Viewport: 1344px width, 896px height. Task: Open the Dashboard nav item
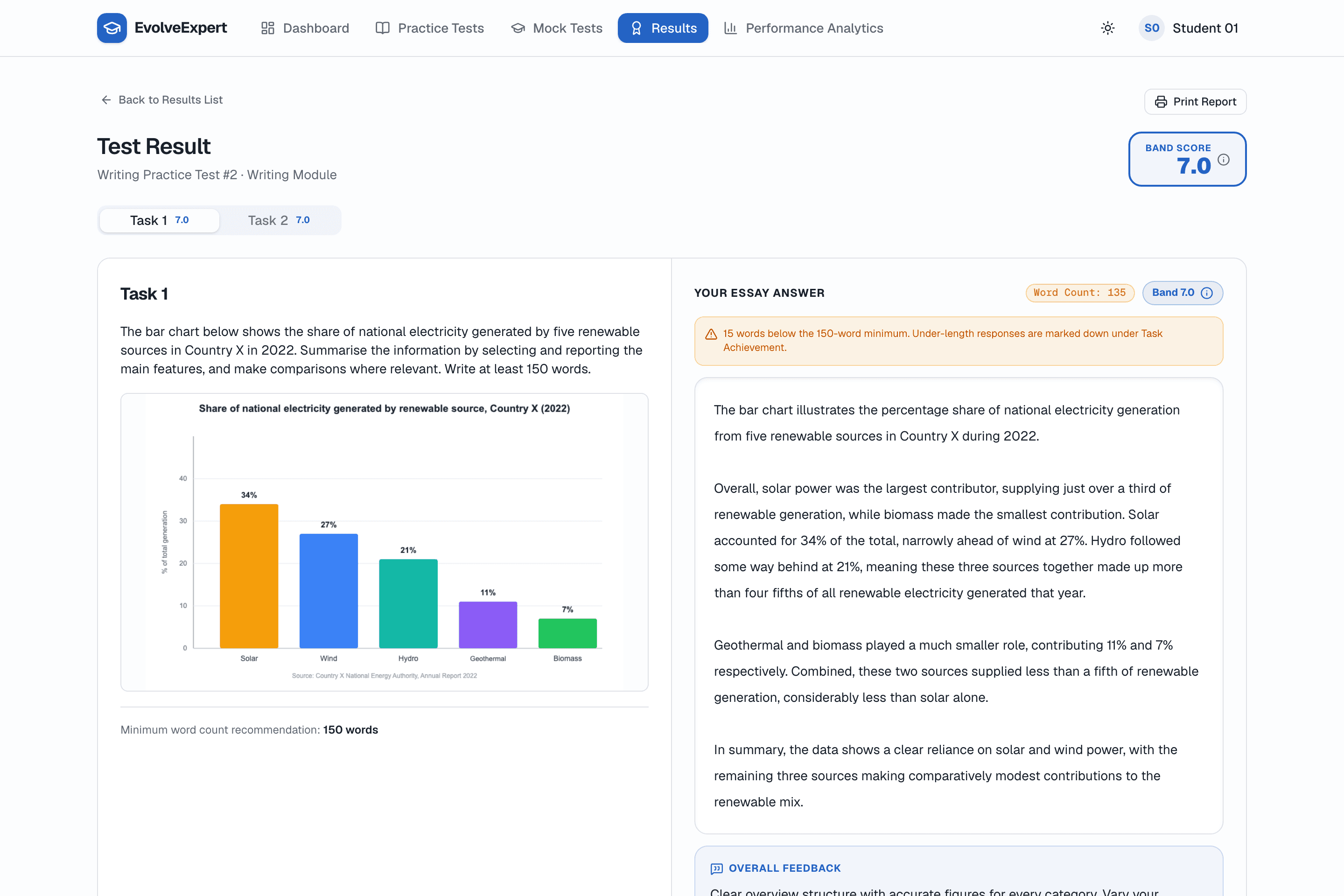[305, 28]
